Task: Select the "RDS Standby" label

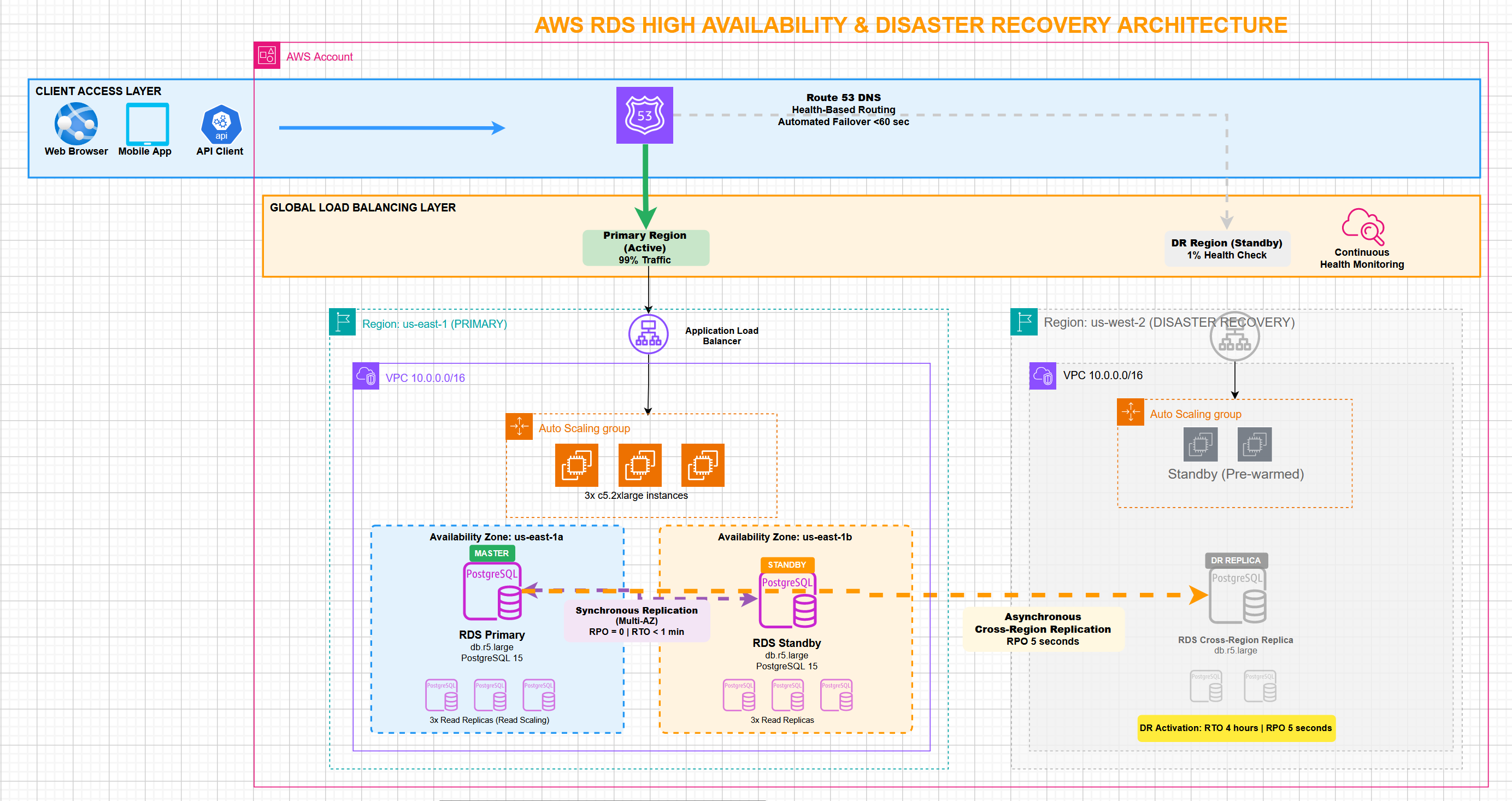Action: pyautogui.click(x=786, y=643)
